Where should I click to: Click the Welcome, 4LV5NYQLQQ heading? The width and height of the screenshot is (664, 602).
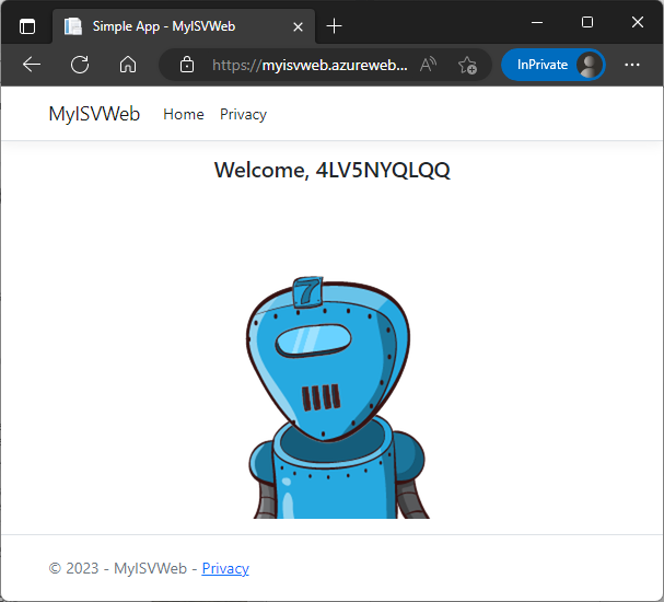[332, 170]
